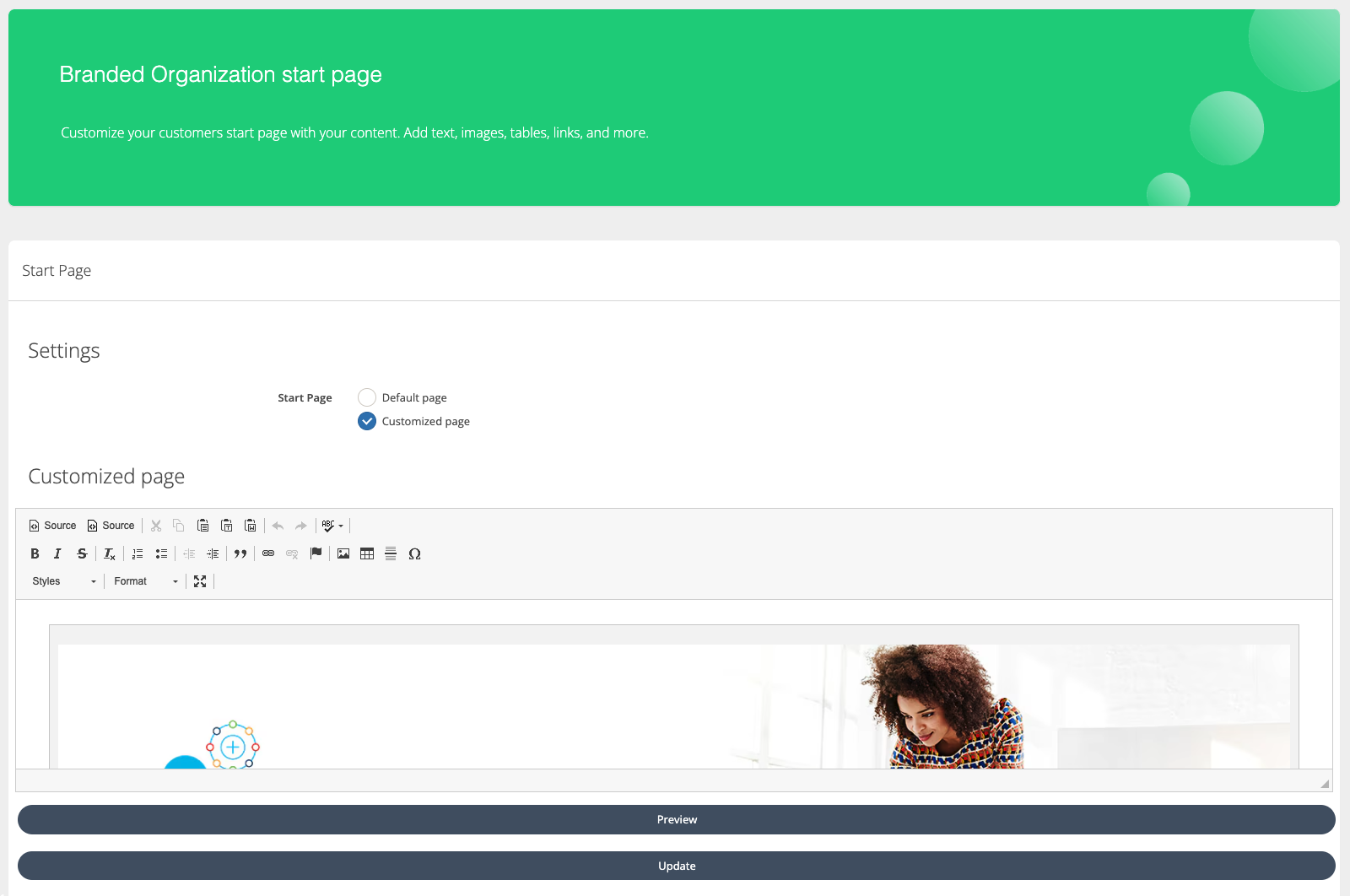Image resolution: width=1350 pixels, height=896 pixels.
Task: Apply bold formatting
Action: 35,553
